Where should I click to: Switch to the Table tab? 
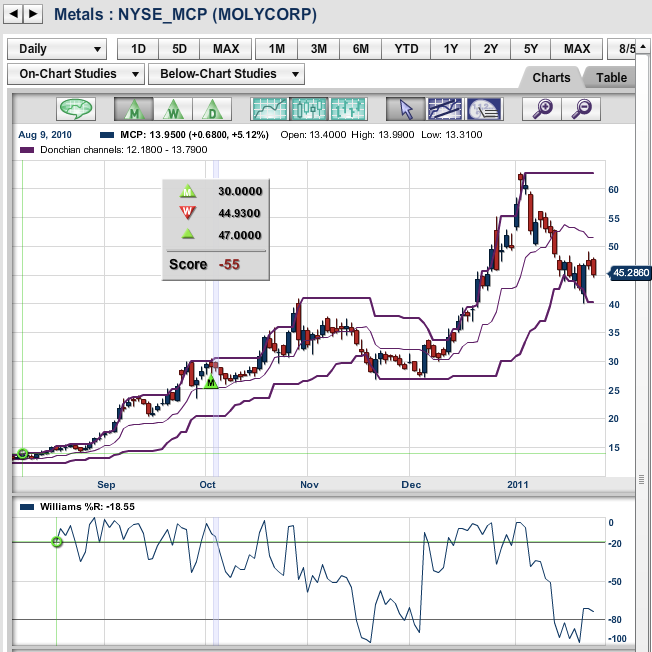click(611, 78)
